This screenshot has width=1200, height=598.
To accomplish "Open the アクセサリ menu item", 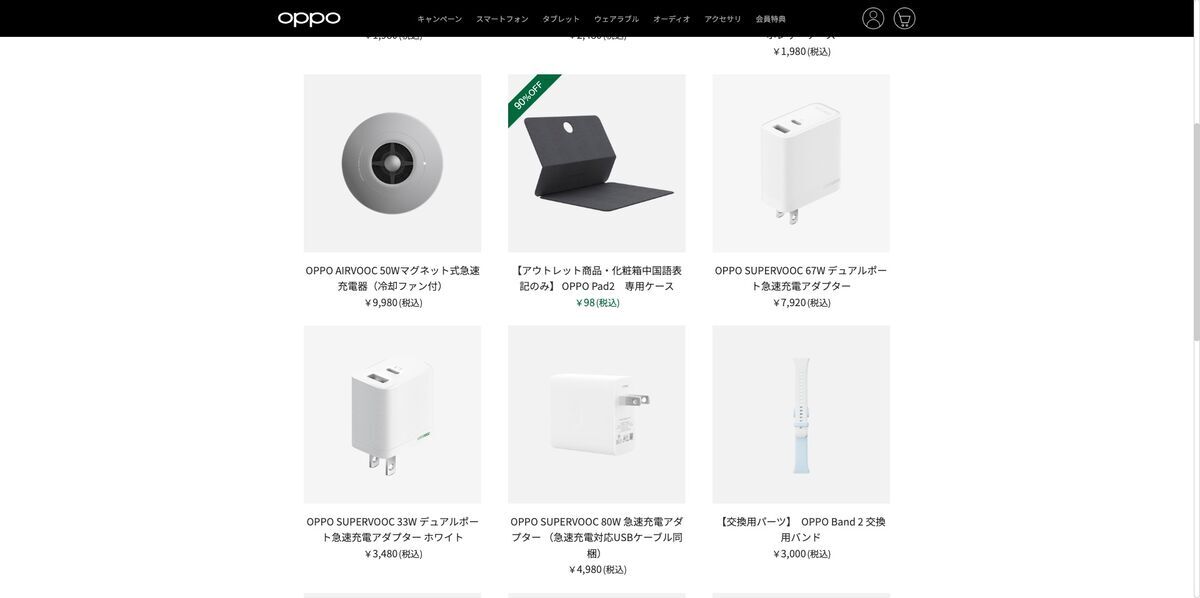I will click(723, 19).
